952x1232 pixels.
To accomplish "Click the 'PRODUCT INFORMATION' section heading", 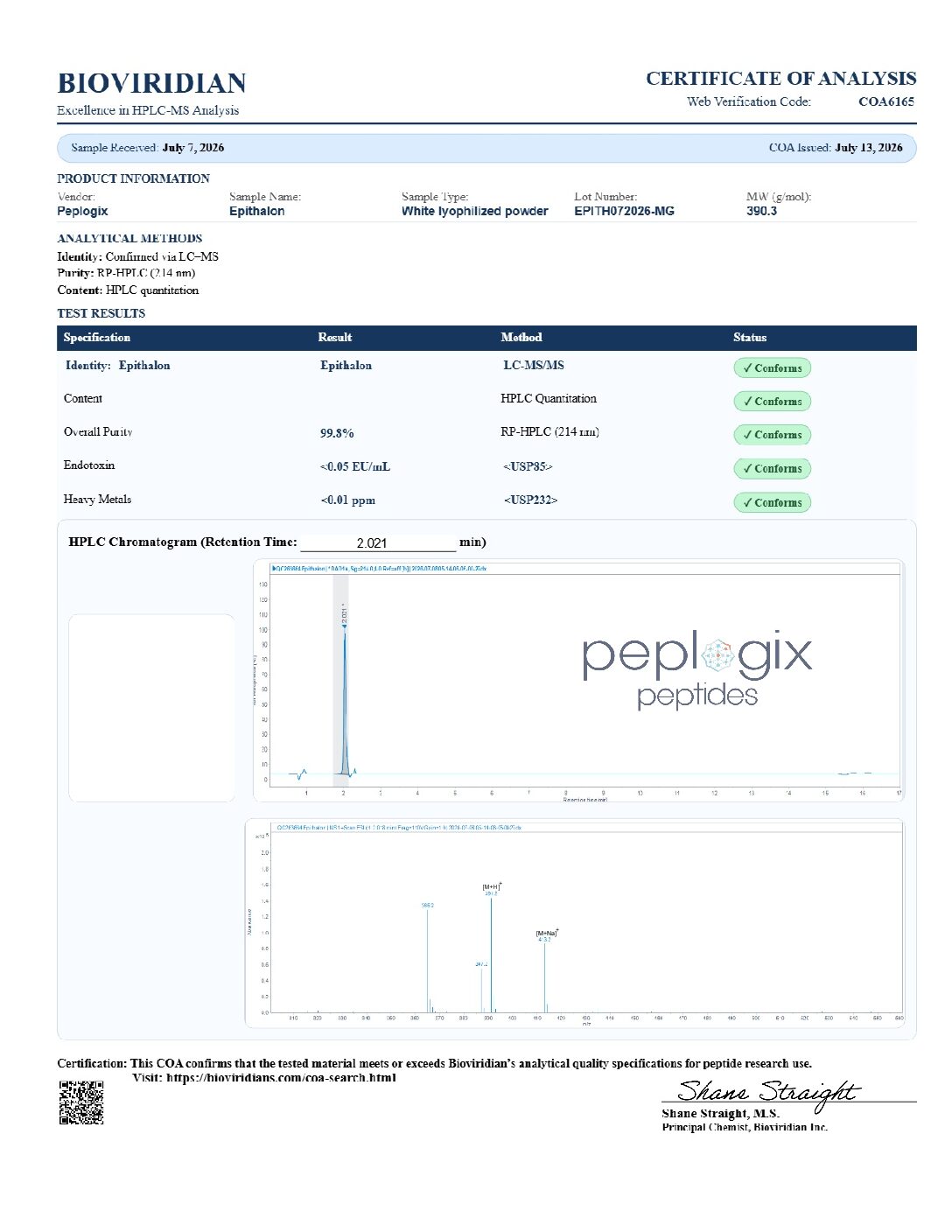I will point(133,178).
